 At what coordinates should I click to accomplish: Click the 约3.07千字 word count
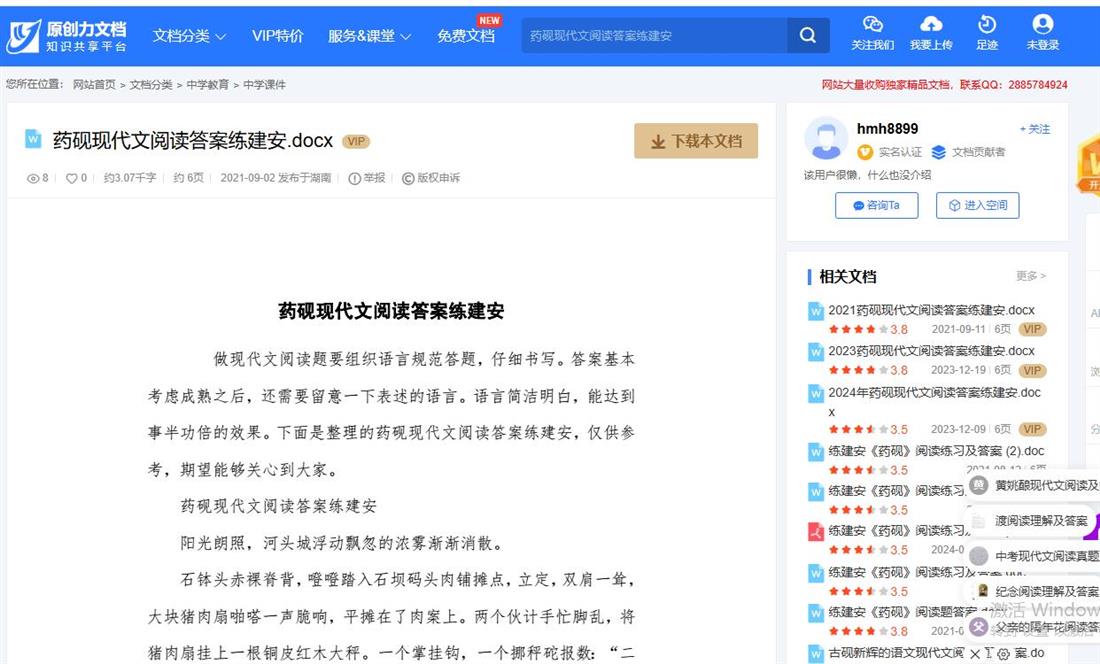tap(130, 178)
